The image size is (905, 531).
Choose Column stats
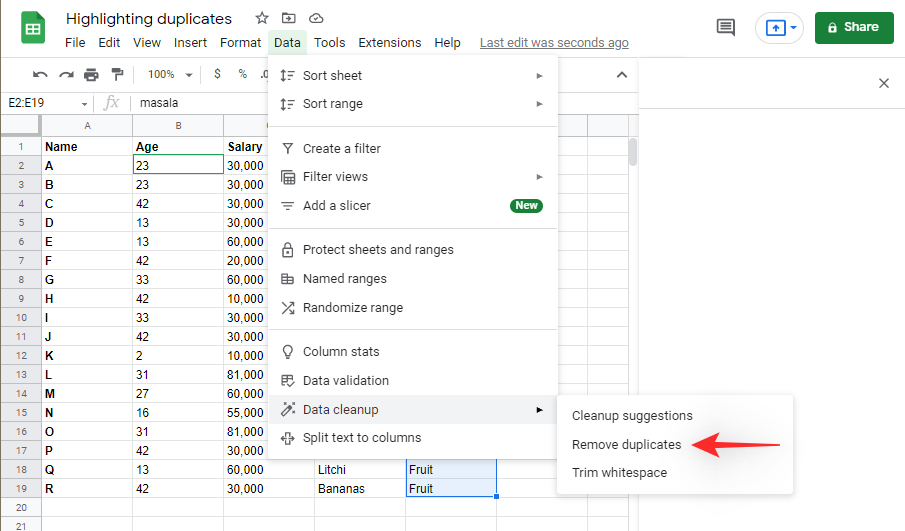[x=413, y=351]
